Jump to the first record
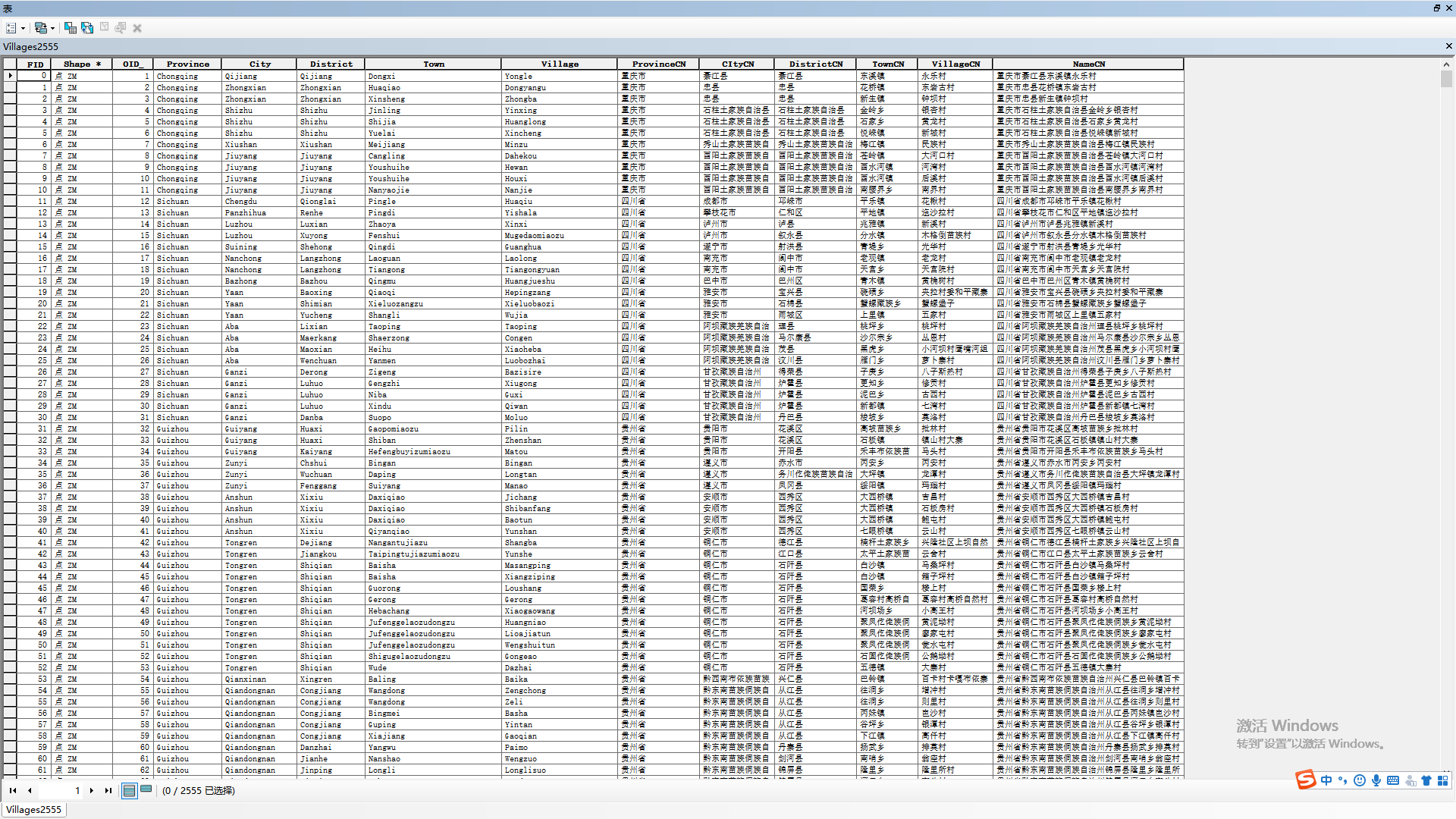Image resolution: width=1456 pixels, height=819 pixels. (x=13, y=790)
